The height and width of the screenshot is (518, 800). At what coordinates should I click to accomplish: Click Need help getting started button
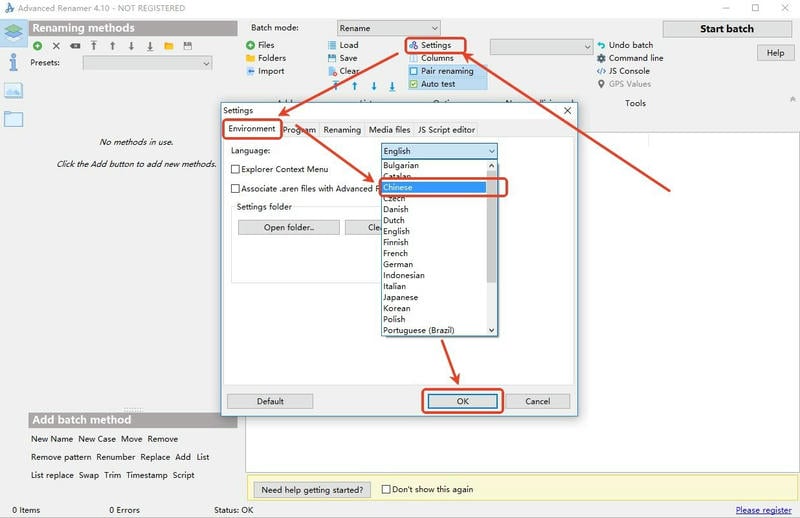[x=312, y=490]
